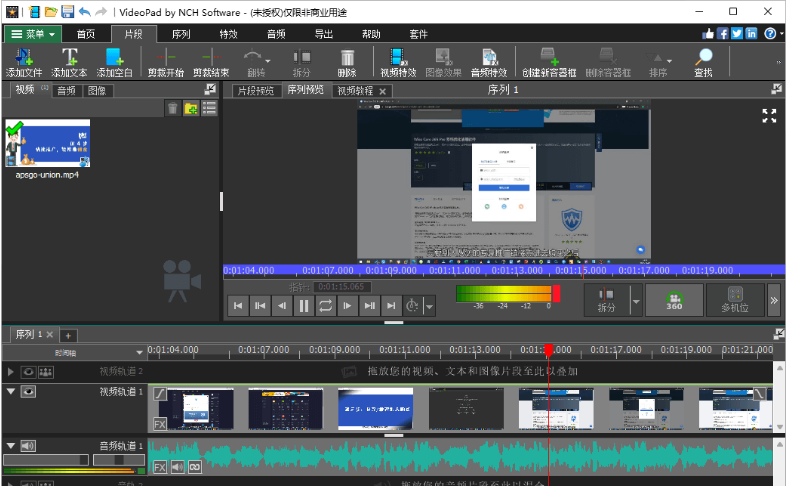Expand more preview tools double-arrow

774,300
